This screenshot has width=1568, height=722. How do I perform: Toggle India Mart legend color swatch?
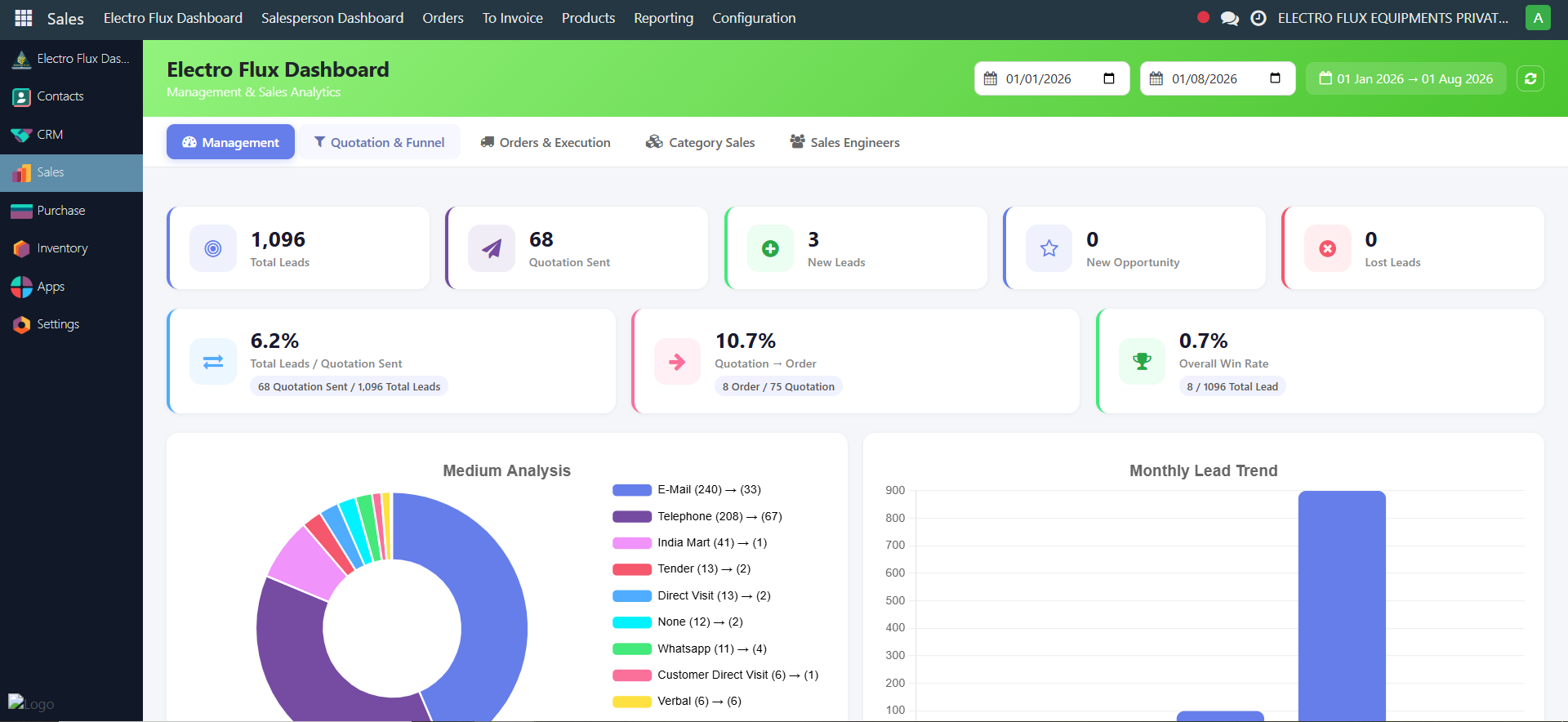click(x=632, y=542)
